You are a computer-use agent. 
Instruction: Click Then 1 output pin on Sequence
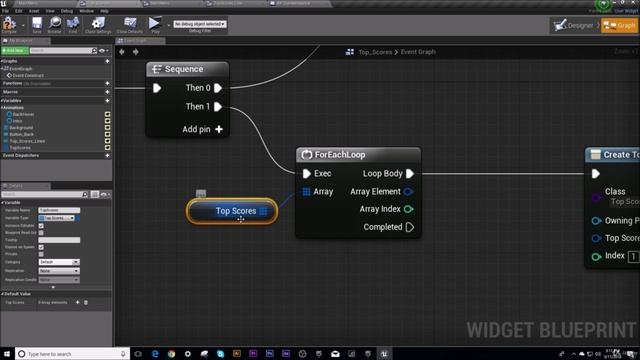218,107
